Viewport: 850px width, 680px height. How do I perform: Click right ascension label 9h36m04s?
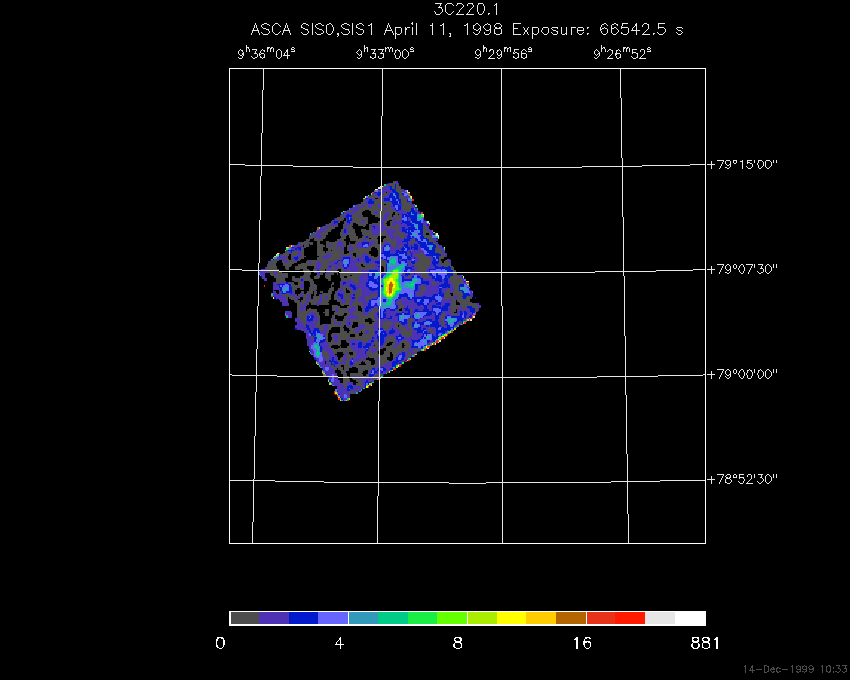click(x=266, y=53)
